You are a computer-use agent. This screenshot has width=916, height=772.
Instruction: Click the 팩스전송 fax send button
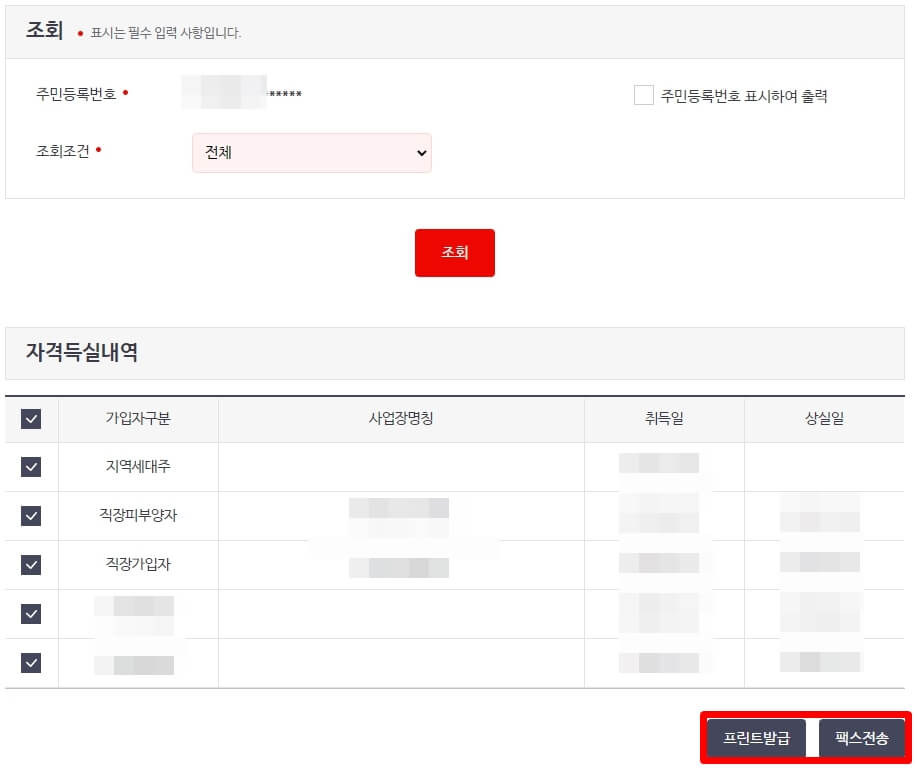[x=861, y=738]
